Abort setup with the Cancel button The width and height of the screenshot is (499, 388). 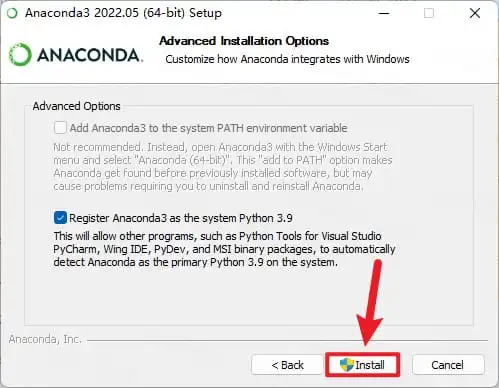coord(448,365)
